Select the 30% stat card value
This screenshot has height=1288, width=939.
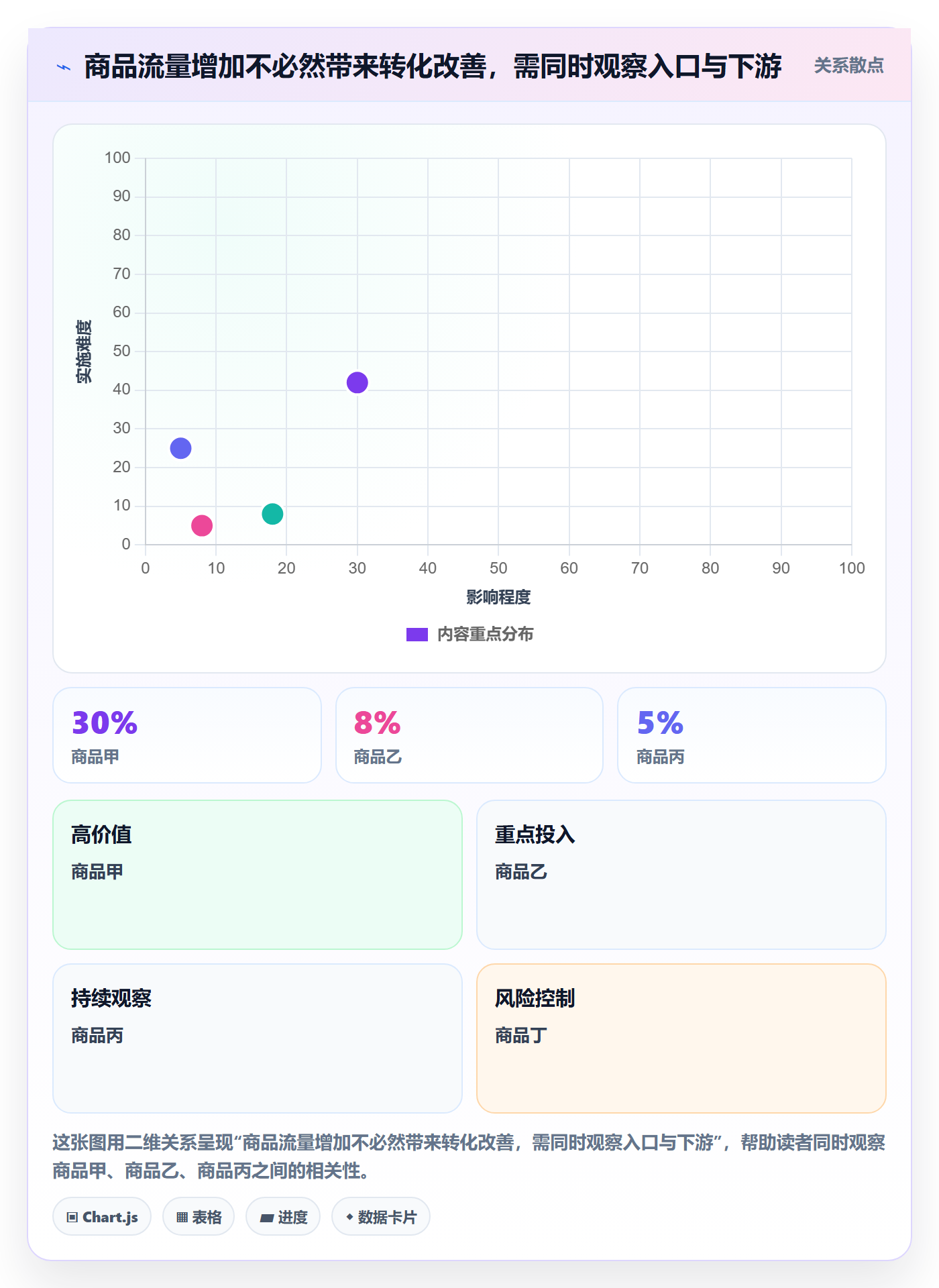105,723
